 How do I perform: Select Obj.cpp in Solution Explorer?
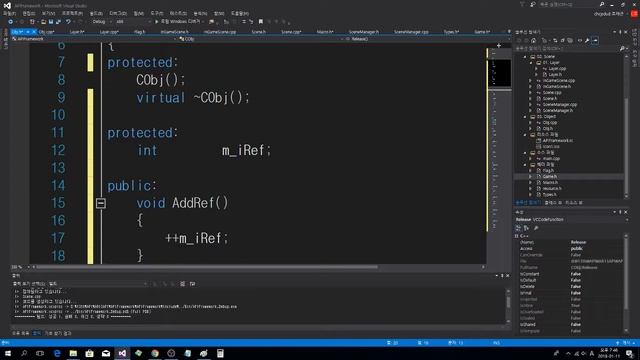click(550, 123)
